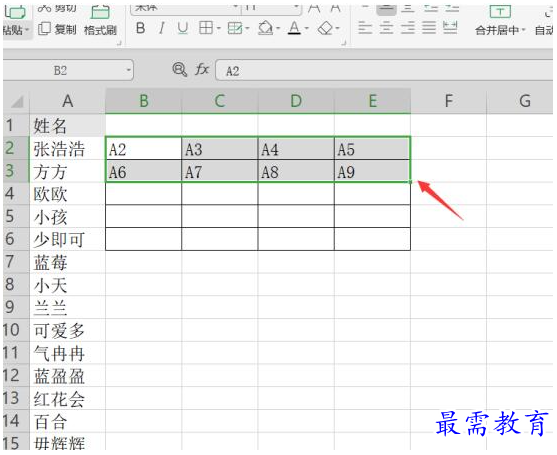Click the auto wrap (自动换行) button
This screenshot has width=557, height=455.
pos(544,21)
